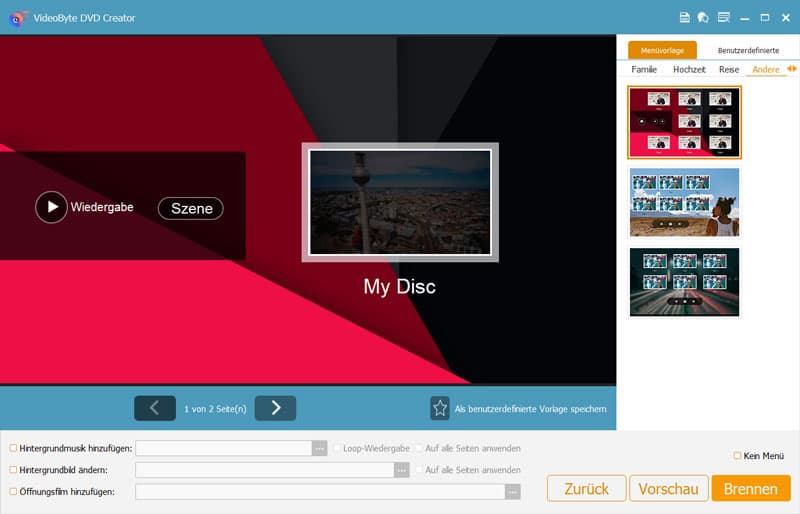
Task: Toggle the Hintergrundbild ändern checkbox
Action: tap(13, 470)
